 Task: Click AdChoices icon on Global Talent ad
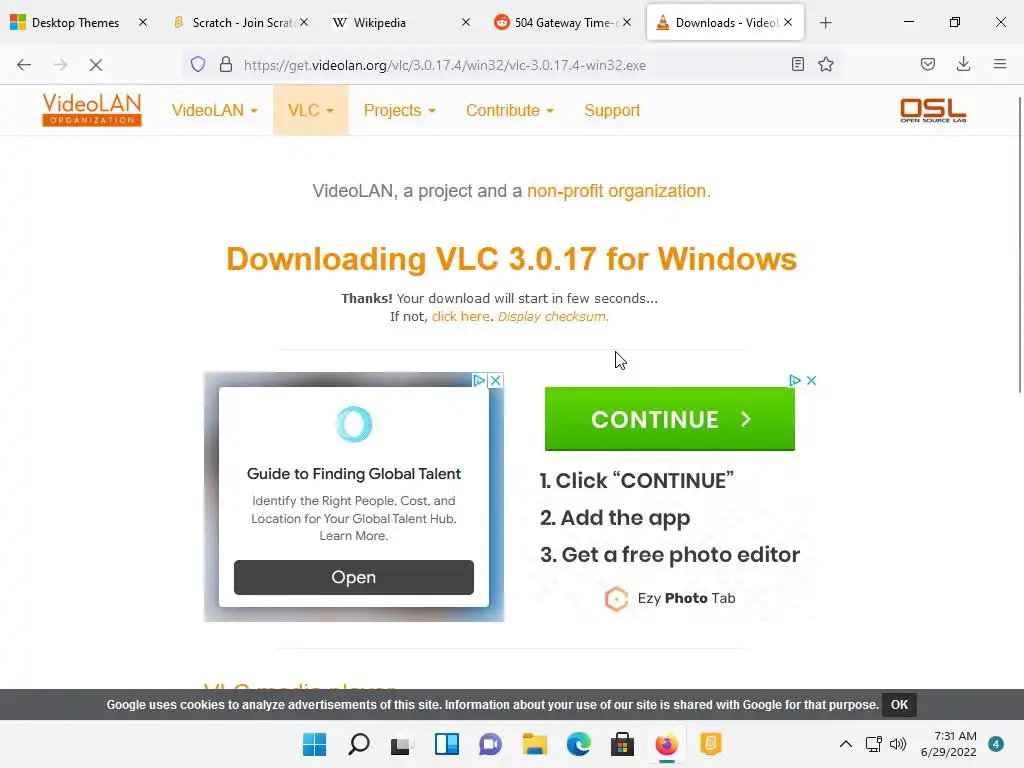click(x=479, y=380)
